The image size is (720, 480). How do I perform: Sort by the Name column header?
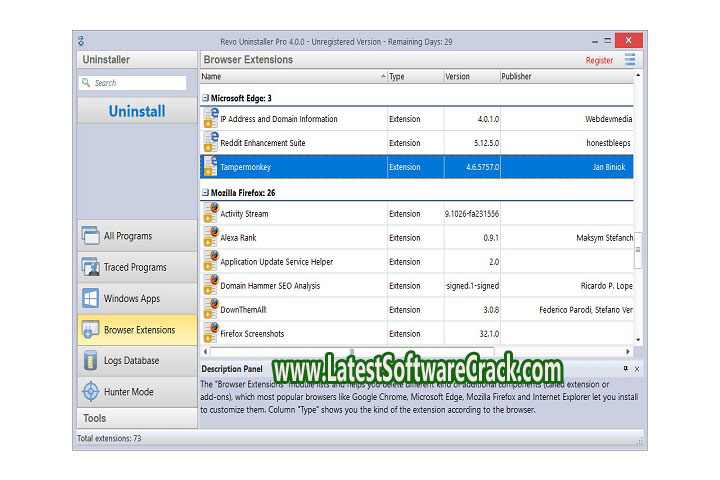pyautogui.click(x=294, y=76)
